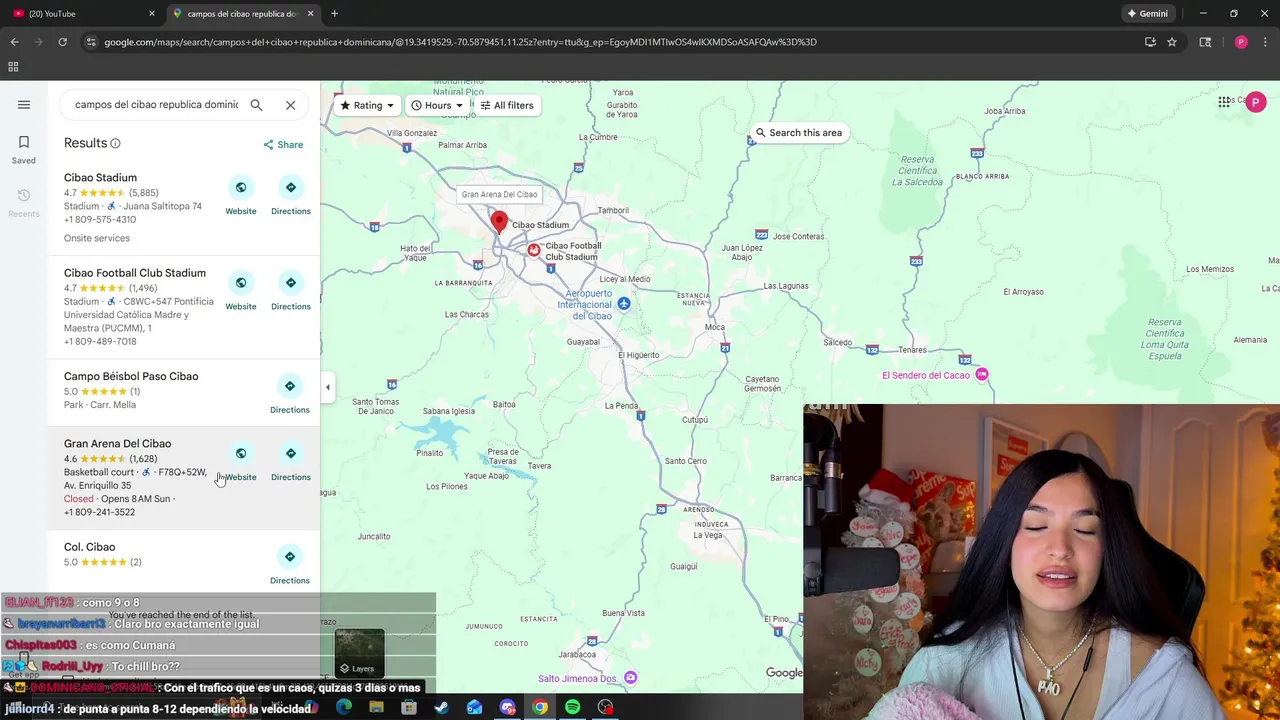Open the Campo Béisbol Paso Cibao result

[x=131, y=377]
